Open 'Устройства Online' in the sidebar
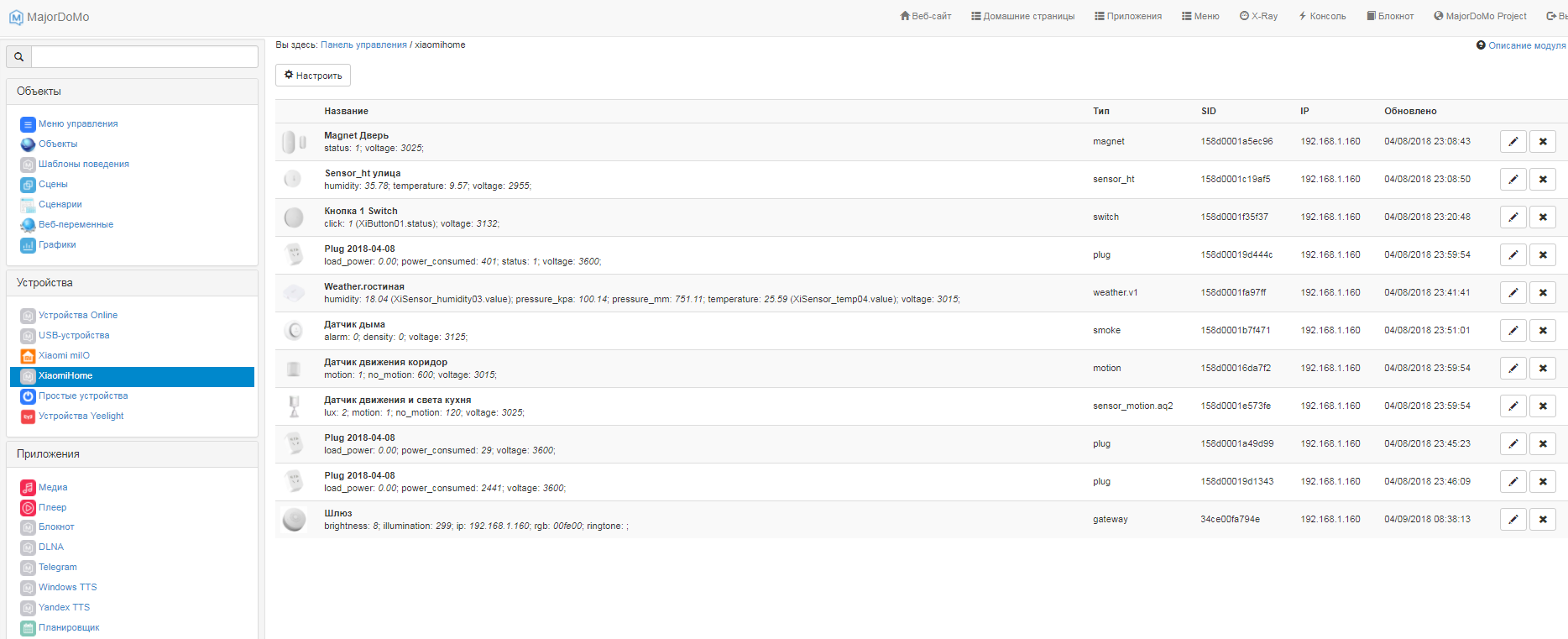The width and height of the screenshot is (1568, 639). point(78,316)
